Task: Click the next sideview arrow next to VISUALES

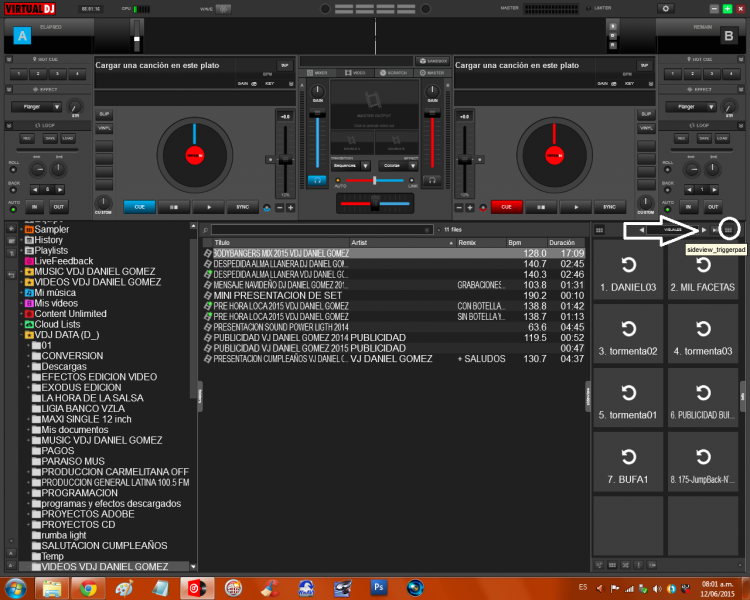Action: point(704,230)
